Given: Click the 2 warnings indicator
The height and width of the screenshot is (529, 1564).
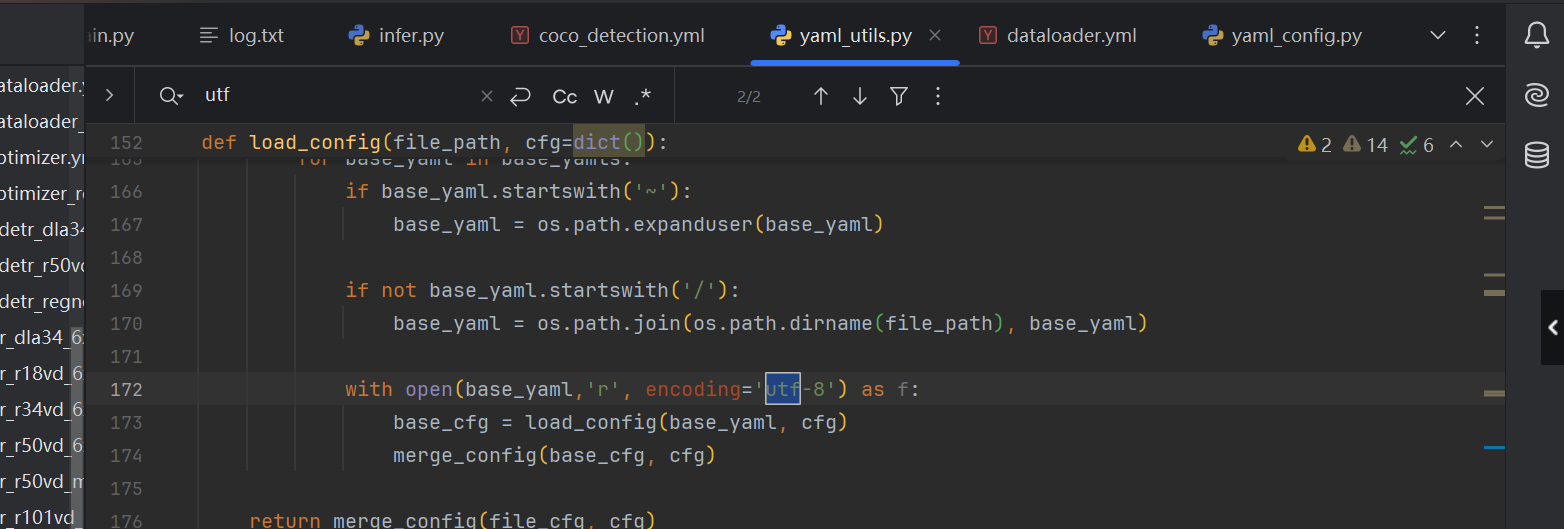Looking at the screenshot, I should (1315, 145).
